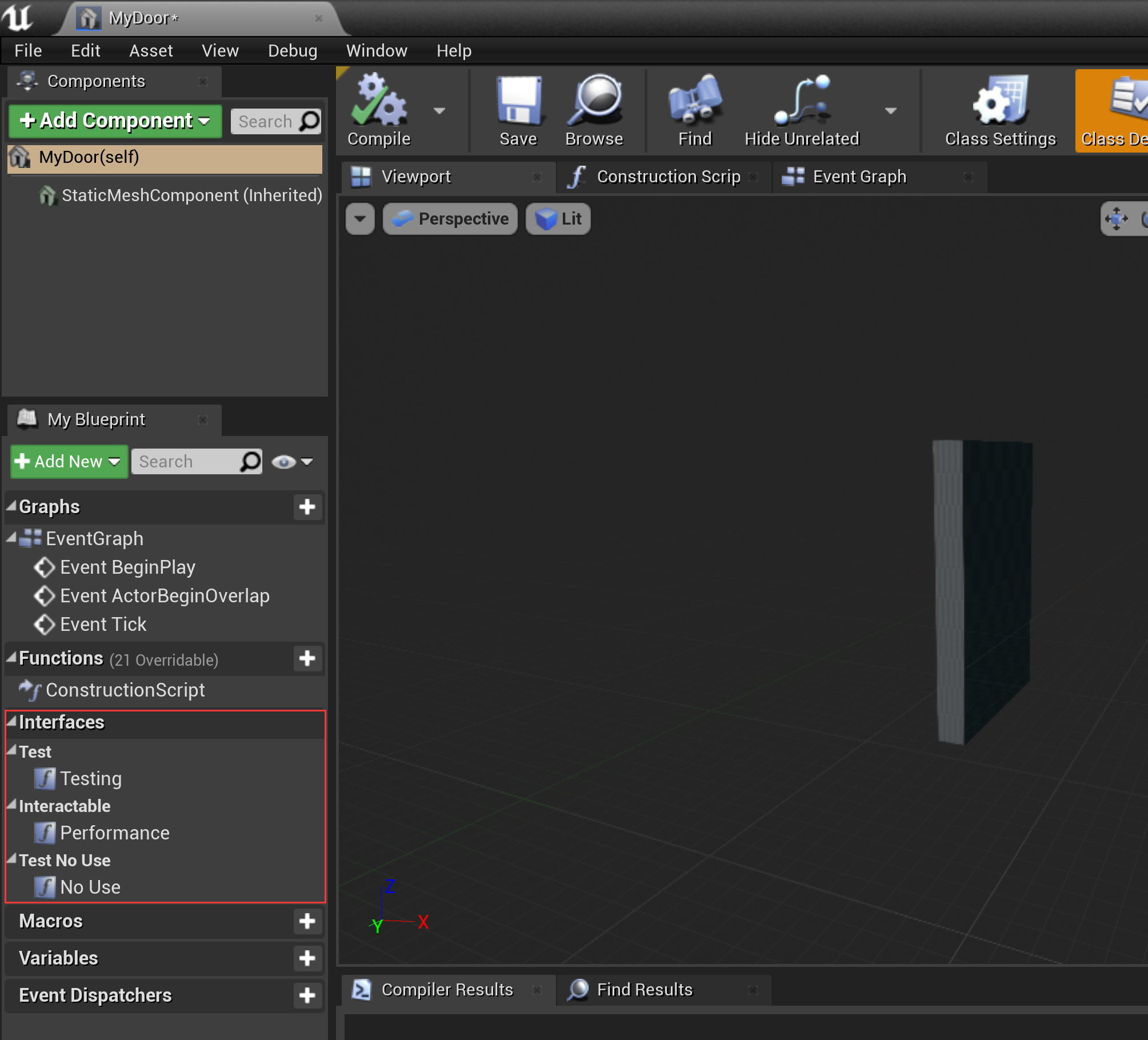Image resolution: width=1148 pixels, height=1040 pixels.
Task: Click the Search field in My Blueprint
Action: (189, 461)
